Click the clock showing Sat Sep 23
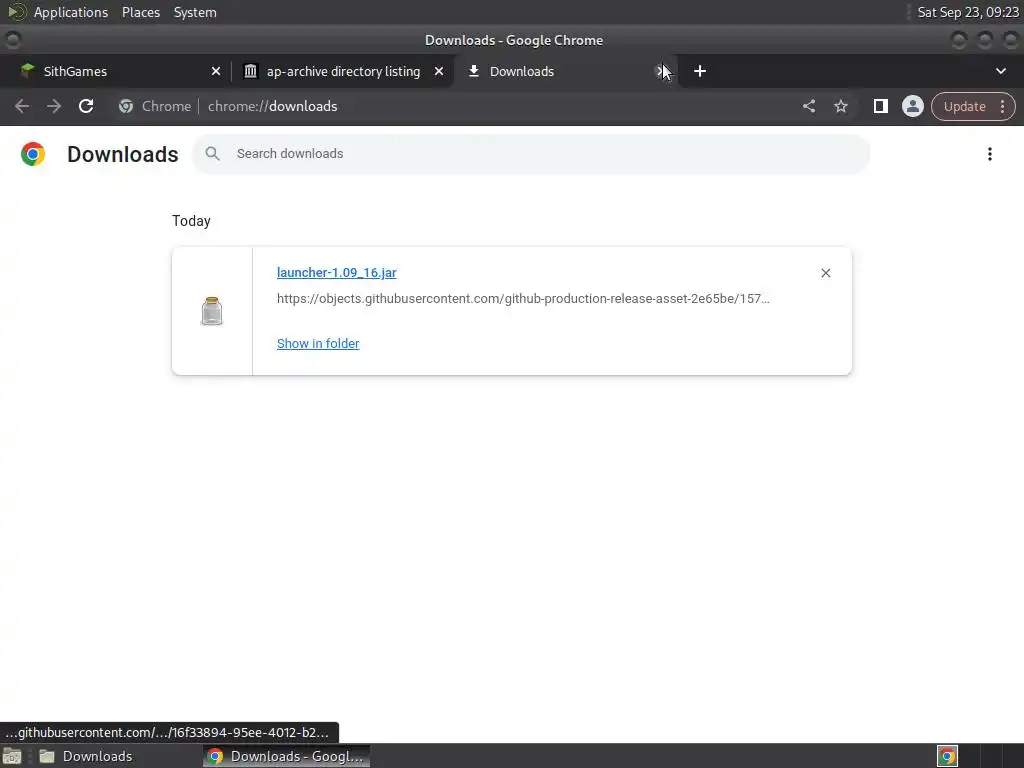Image resolution: width=1024 pixels, height=768 pixels. click(x=968, y=12)
